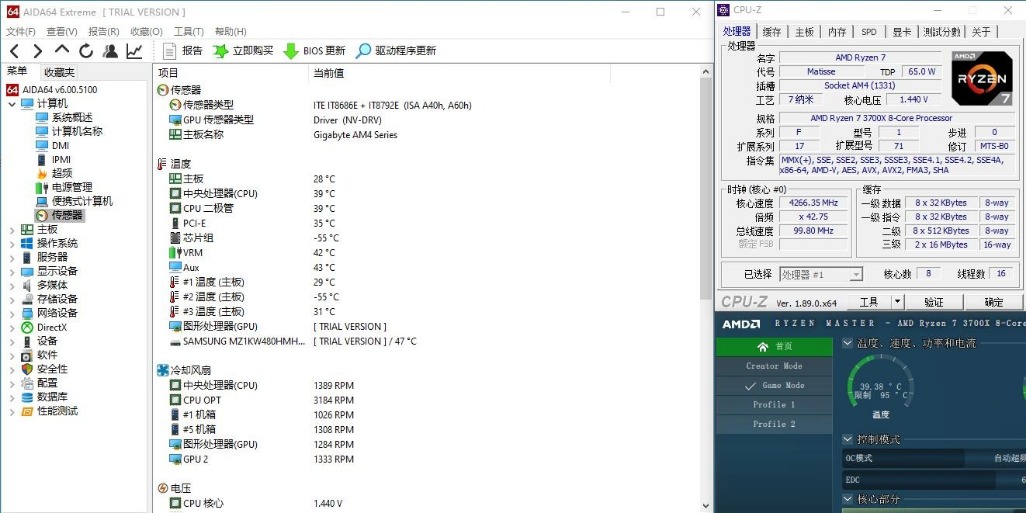Expand the 主板 tree node

pos(12,230)
